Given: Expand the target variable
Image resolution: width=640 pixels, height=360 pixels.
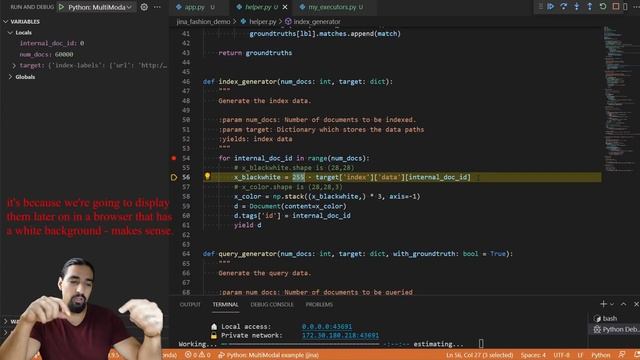Looking at the screenshot, I should click(x=14, y=65).
